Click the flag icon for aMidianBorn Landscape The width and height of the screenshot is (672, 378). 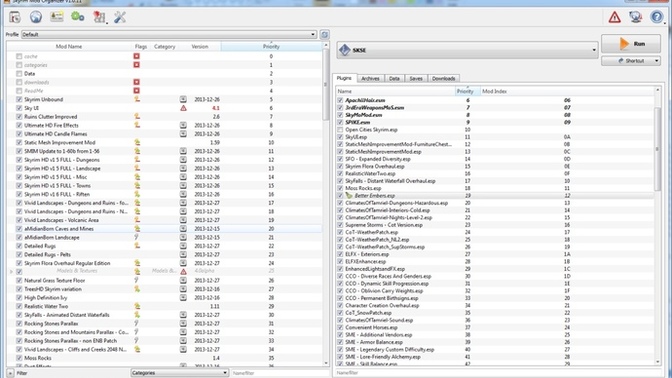click(x=137, y=237)
